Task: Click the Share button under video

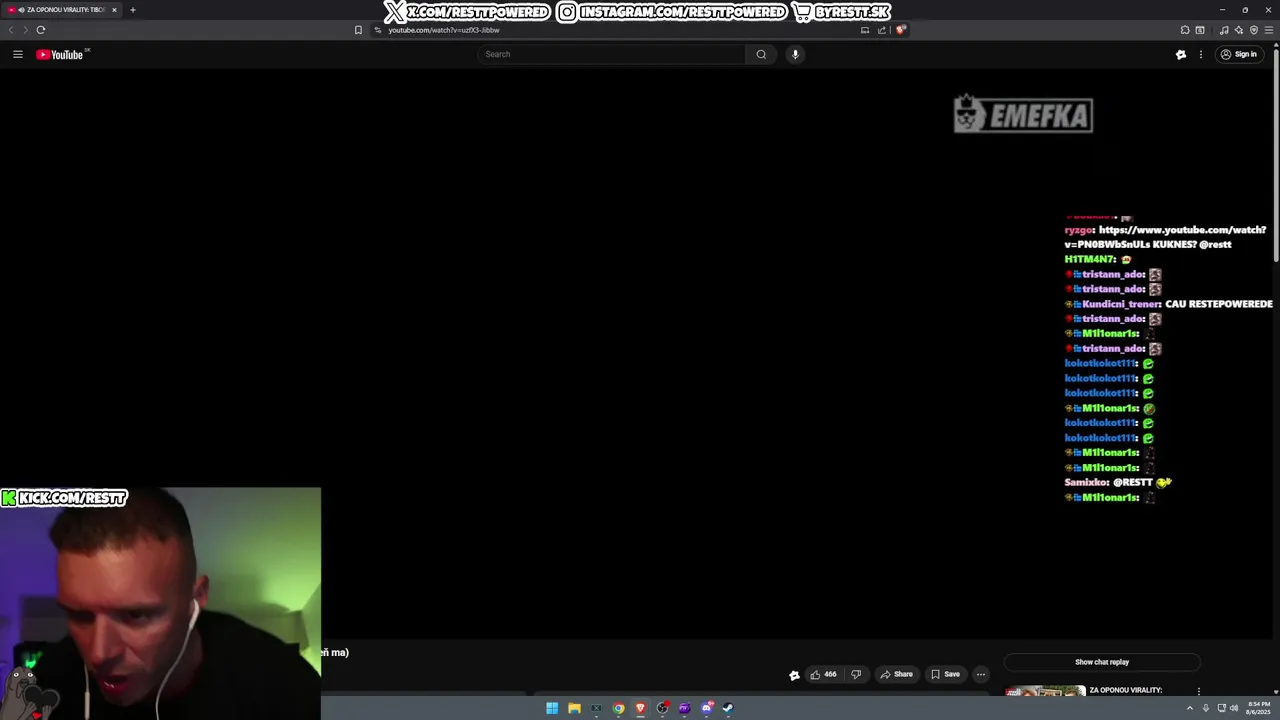Action: pos(896,674)
